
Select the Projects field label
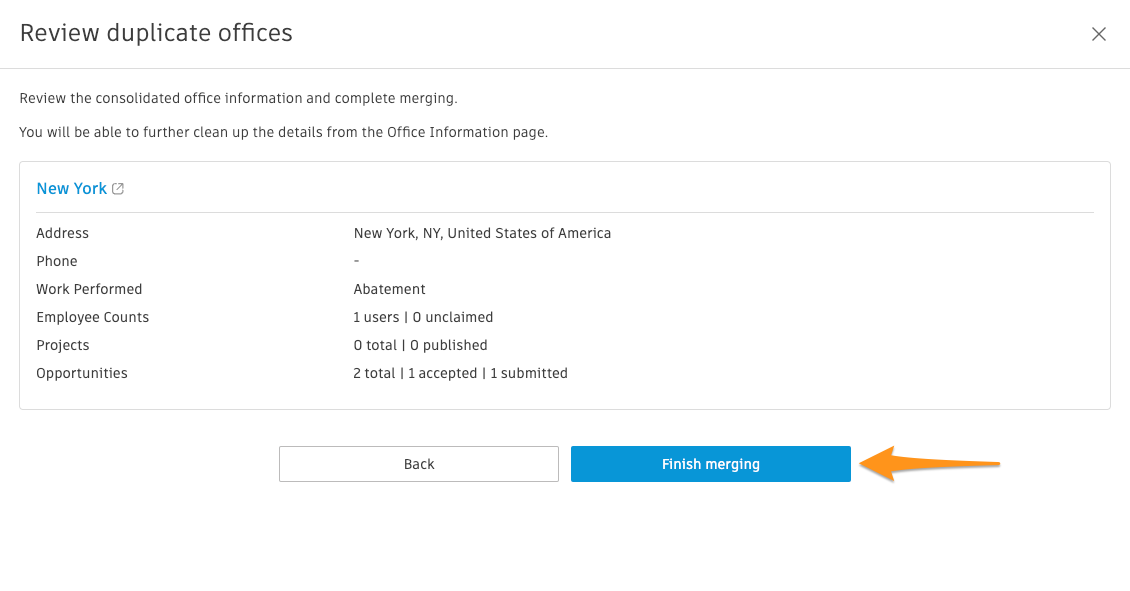click(63, 346)
